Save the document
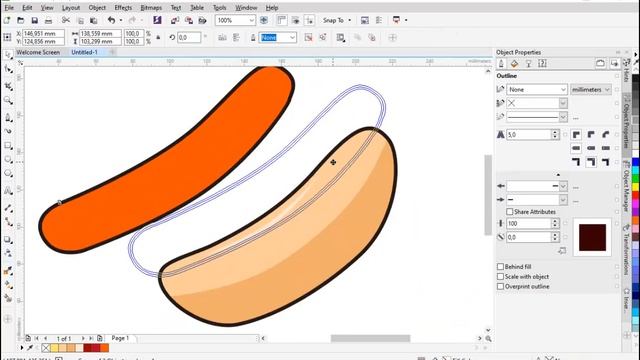 click(x=34, y=20)
